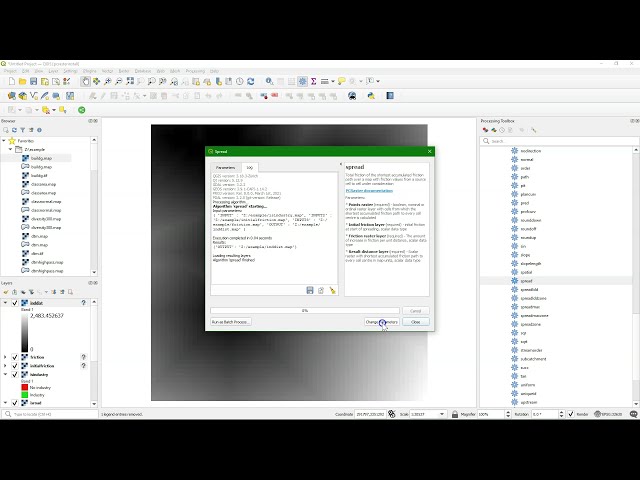This screenshot has height=480, width=640.
Task: Open the log messages speech icon
Action: [x=633, y=414]
